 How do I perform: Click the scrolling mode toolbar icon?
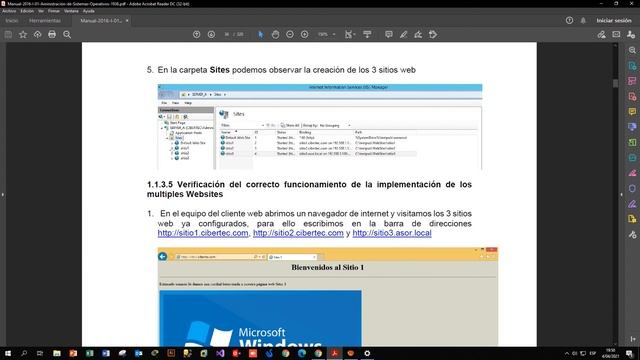367,35
